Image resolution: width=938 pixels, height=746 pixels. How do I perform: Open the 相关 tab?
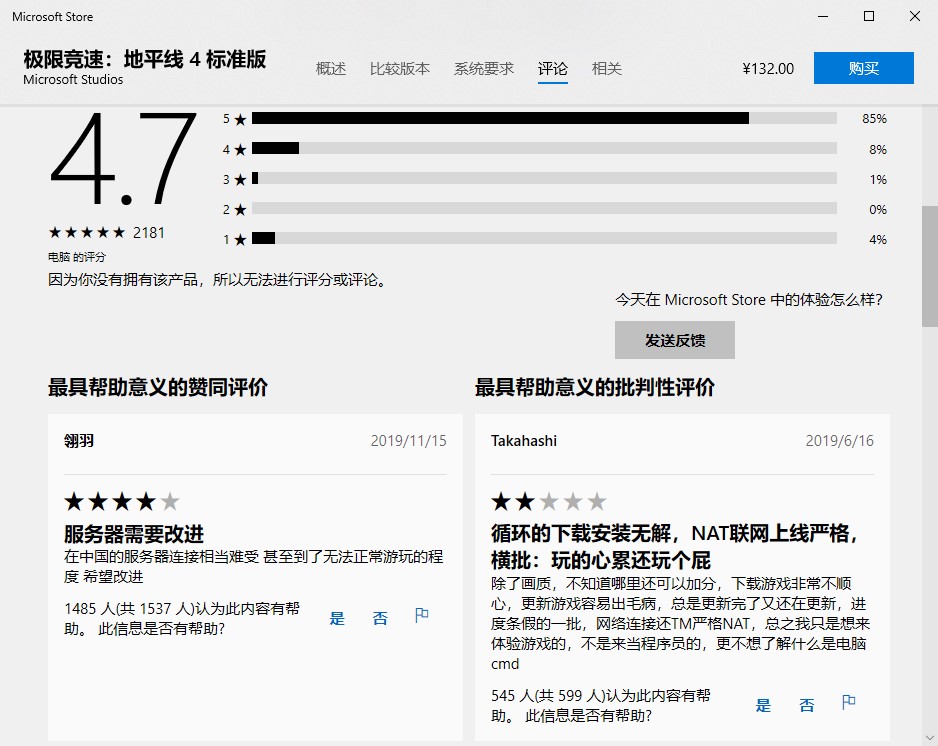point(606,69)
